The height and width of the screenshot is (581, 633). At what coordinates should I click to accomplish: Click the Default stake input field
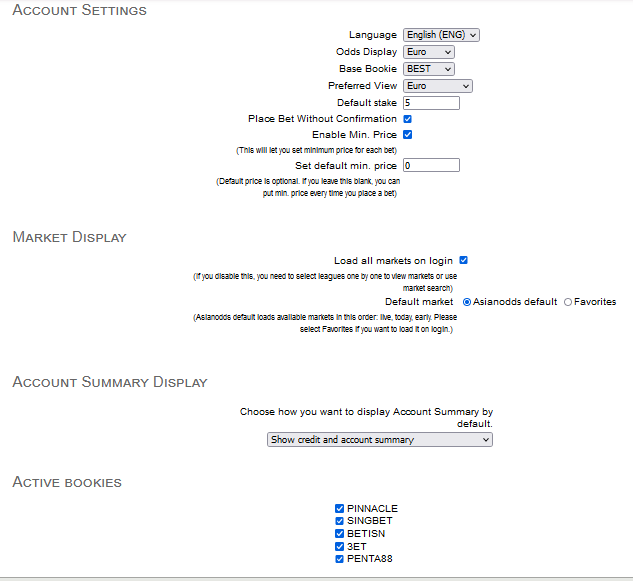[x=431, y=103]
